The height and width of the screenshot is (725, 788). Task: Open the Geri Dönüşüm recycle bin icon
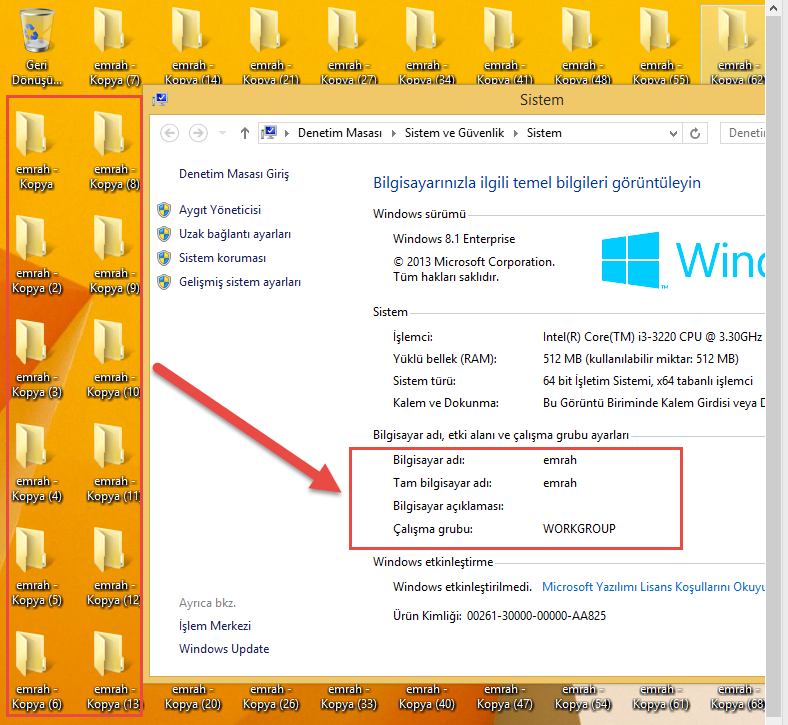pyautogui.click(x=36, y=46)
